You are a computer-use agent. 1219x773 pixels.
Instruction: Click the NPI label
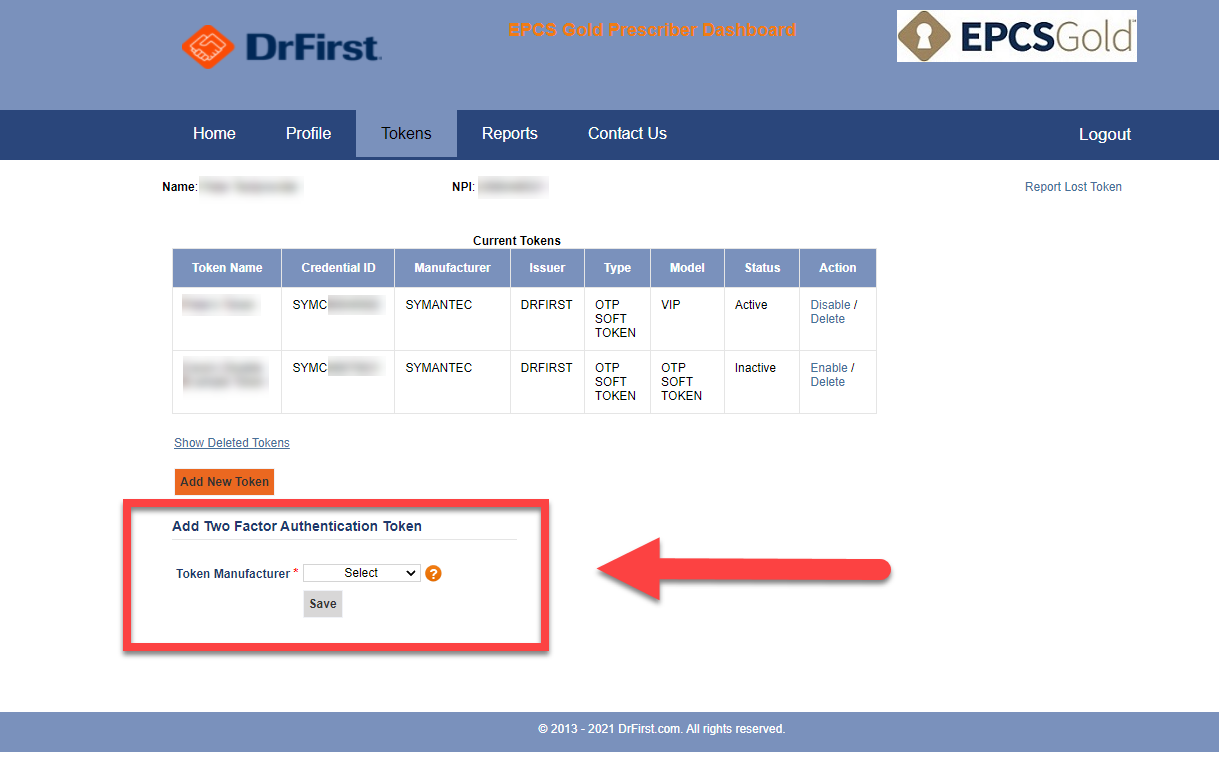pos(463,187)
